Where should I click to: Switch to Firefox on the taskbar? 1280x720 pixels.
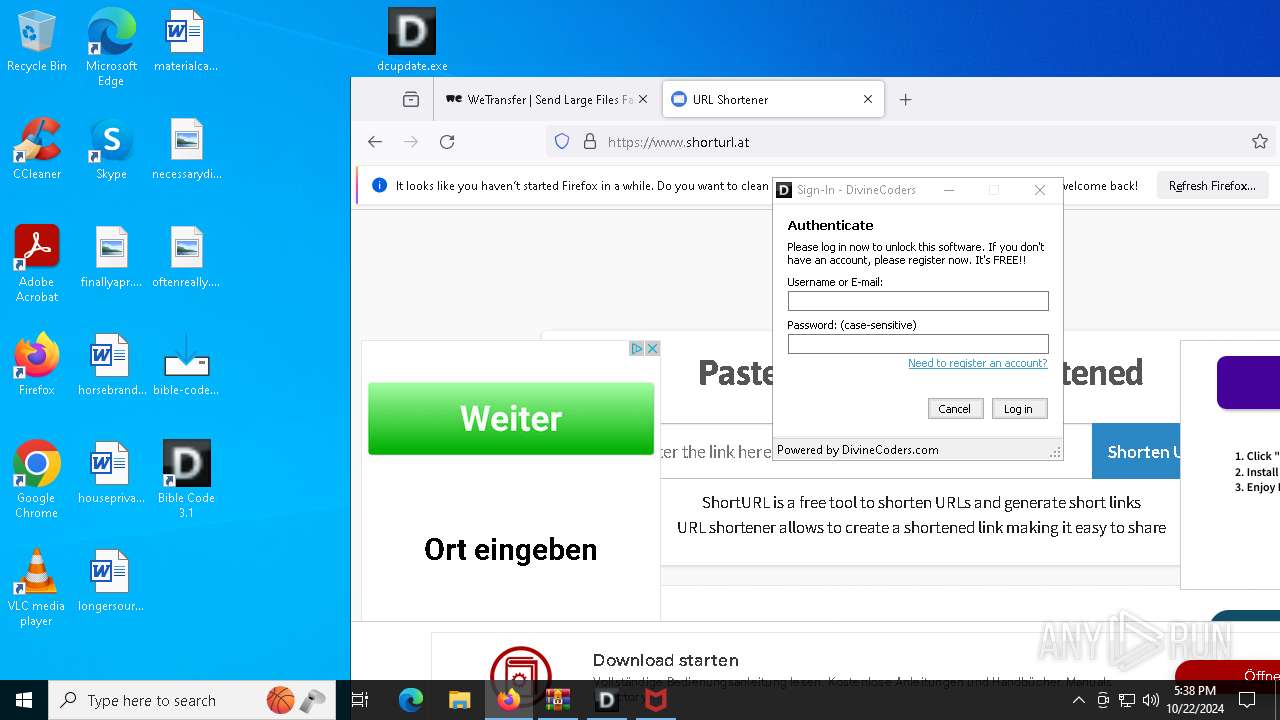tap(509, 701)
